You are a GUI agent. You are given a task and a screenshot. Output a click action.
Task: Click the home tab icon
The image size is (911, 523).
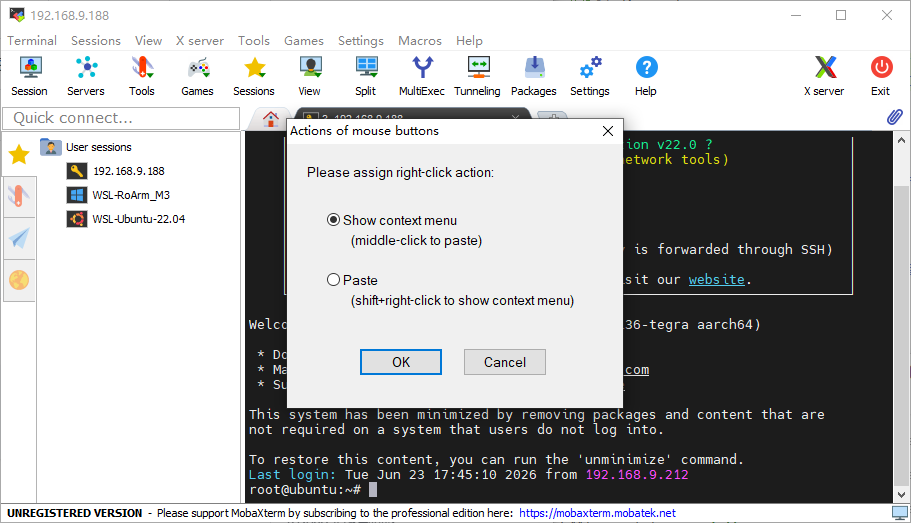pyautogui.click(x=271, y=119)
